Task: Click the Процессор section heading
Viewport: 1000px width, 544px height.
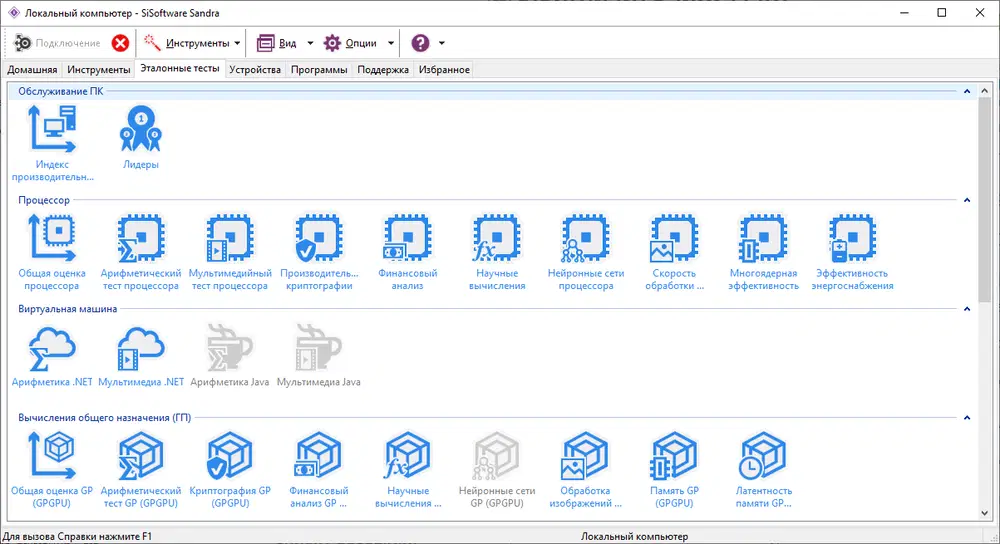Action: (44, 200)
